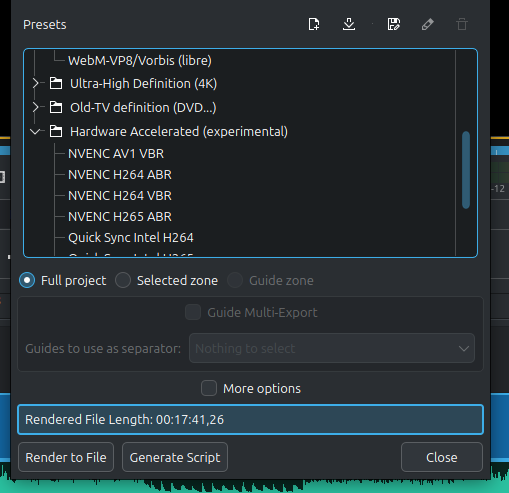Screen dimensions: 509x493
Task: Click the Generate Script button
Action: [x=175, y=457]
